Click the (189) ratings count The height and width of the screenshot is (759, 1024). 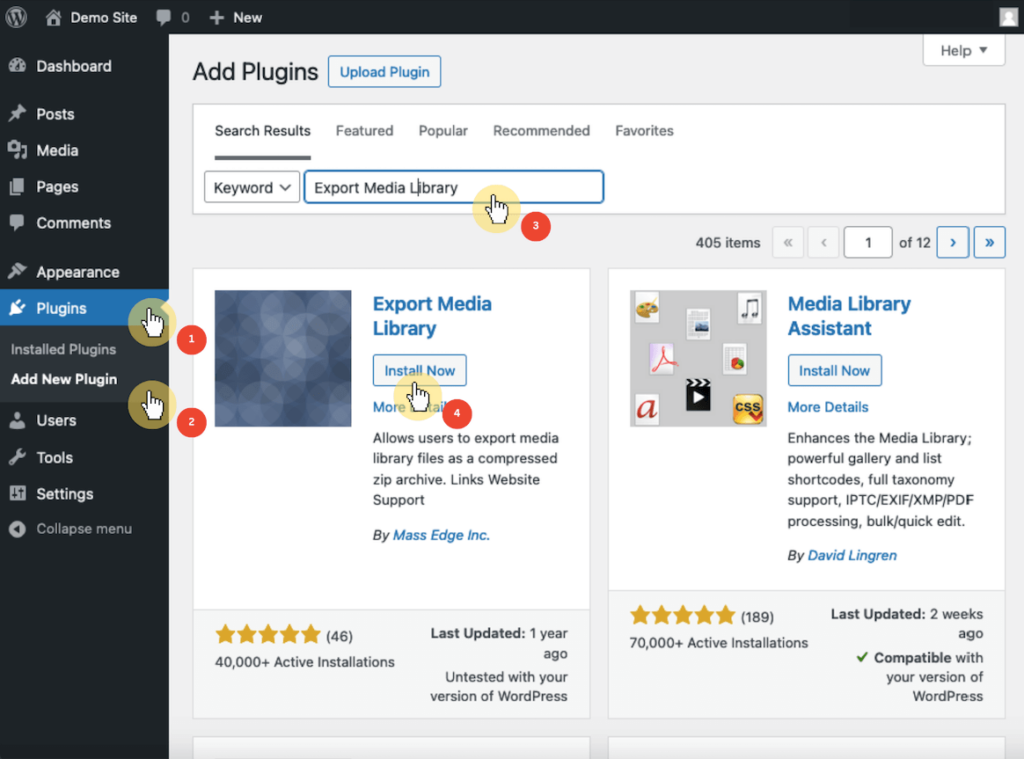757,617
